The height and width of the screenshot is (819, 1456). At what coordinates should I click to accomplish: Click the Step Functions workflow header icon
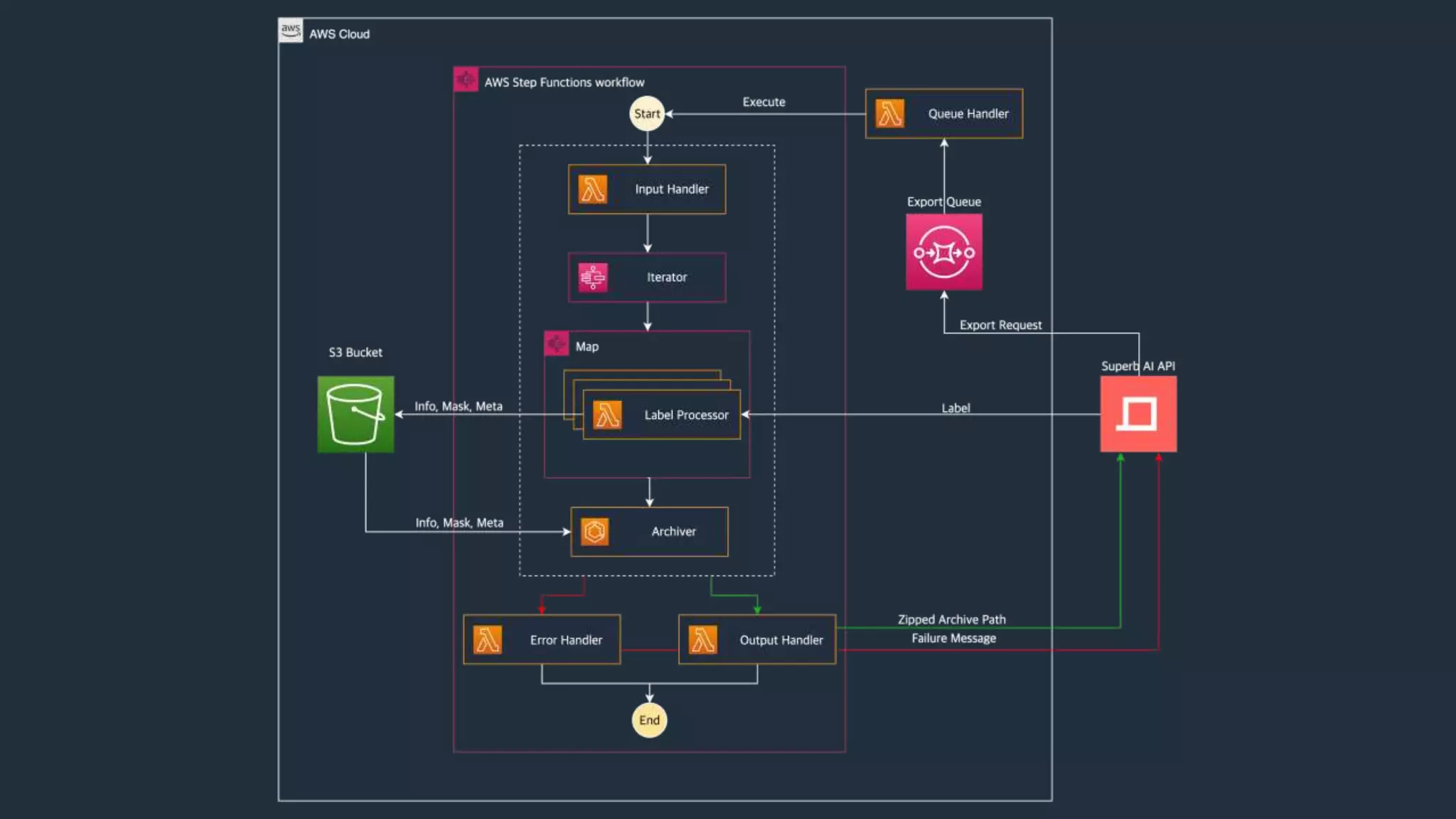[466, 80]
